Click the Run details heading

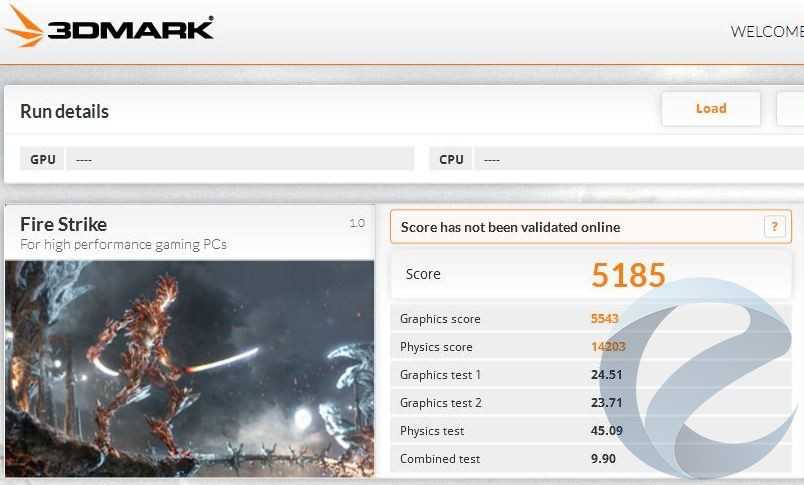pyautogui.click(x=64, y=111)
